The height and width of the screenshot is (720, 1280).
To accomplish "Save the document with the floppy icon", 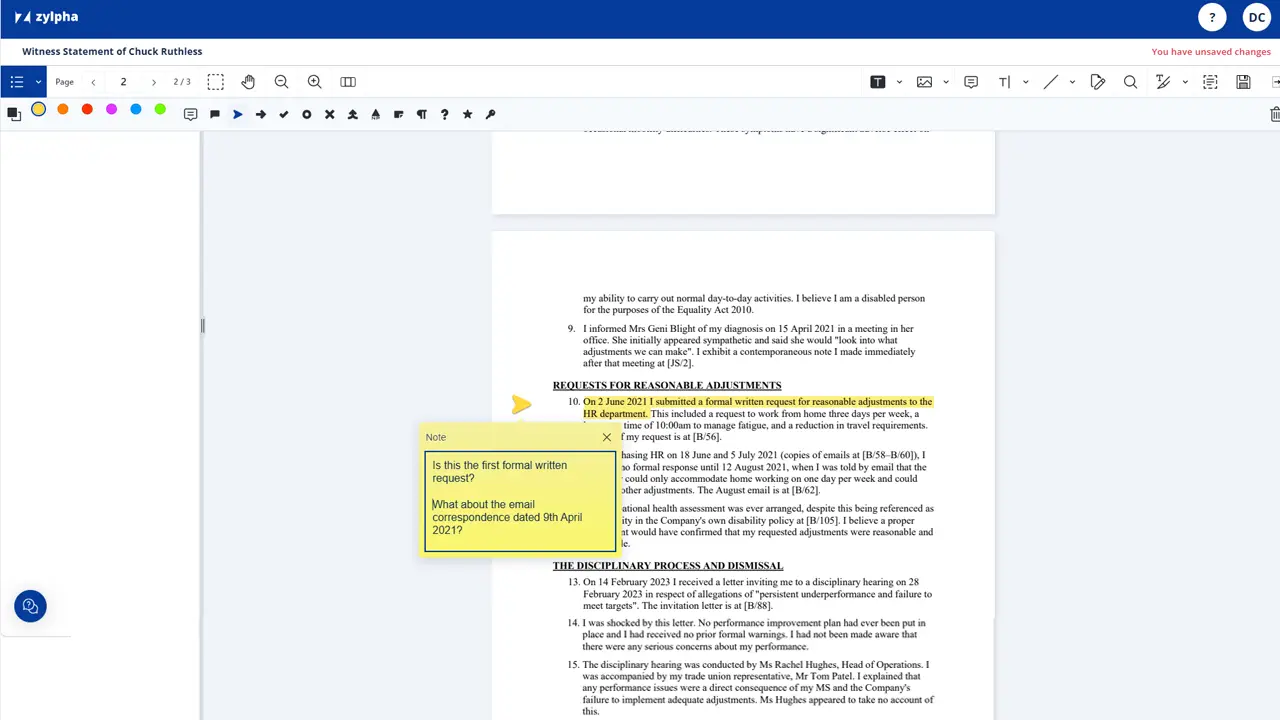I will [1243, 82].
